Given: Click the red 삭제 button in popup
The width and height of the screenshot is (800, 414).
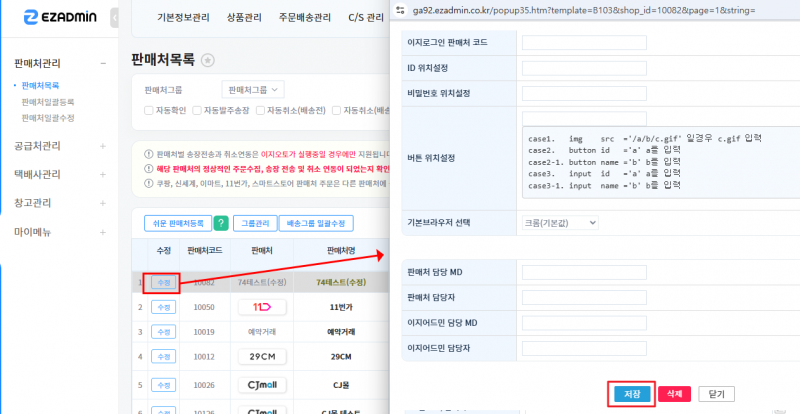Looking at the screenshot, I should pyautogui.click(x=674, y=394).
